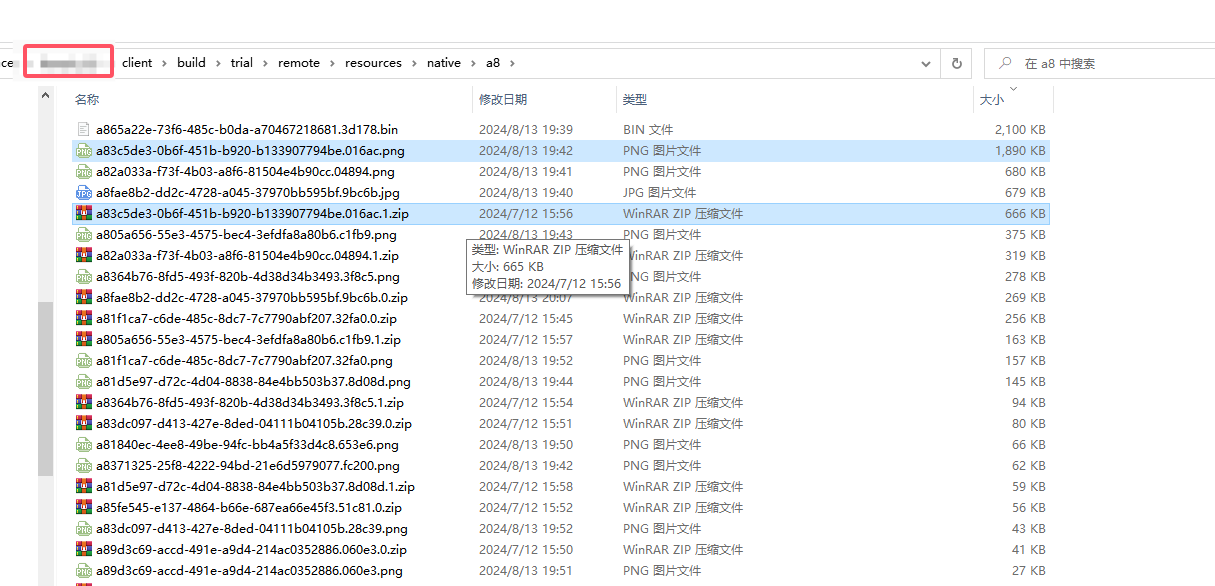Expand the chevron after native in path
Screen dimensions: 1215x586
click(x=474, y=63)
